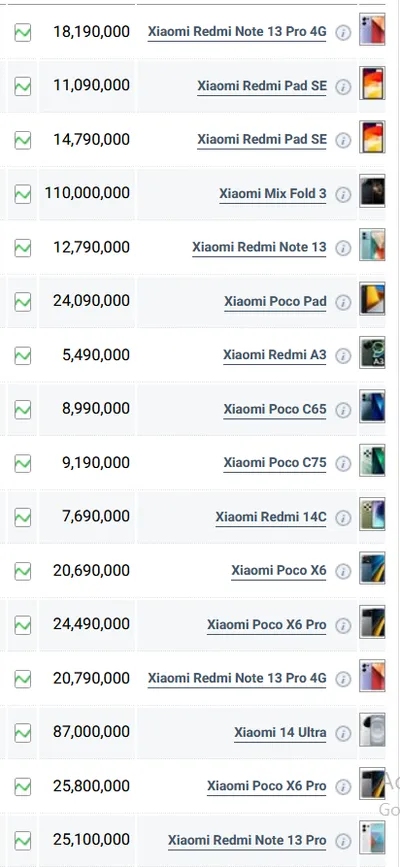Open info icon beside Xiaomi Redmi 14C
The width and height of the screenshot is (400, 867).
click(343, 518)
